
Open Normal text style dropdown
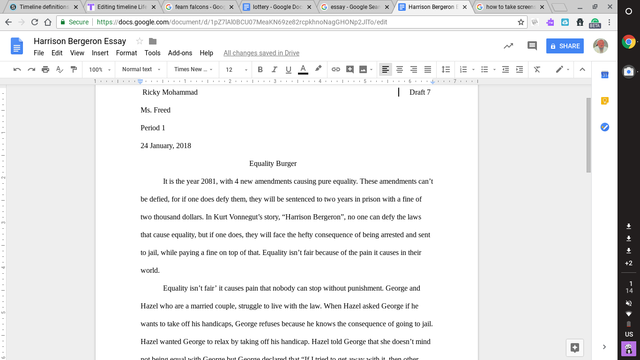click(x=141, y=70)
